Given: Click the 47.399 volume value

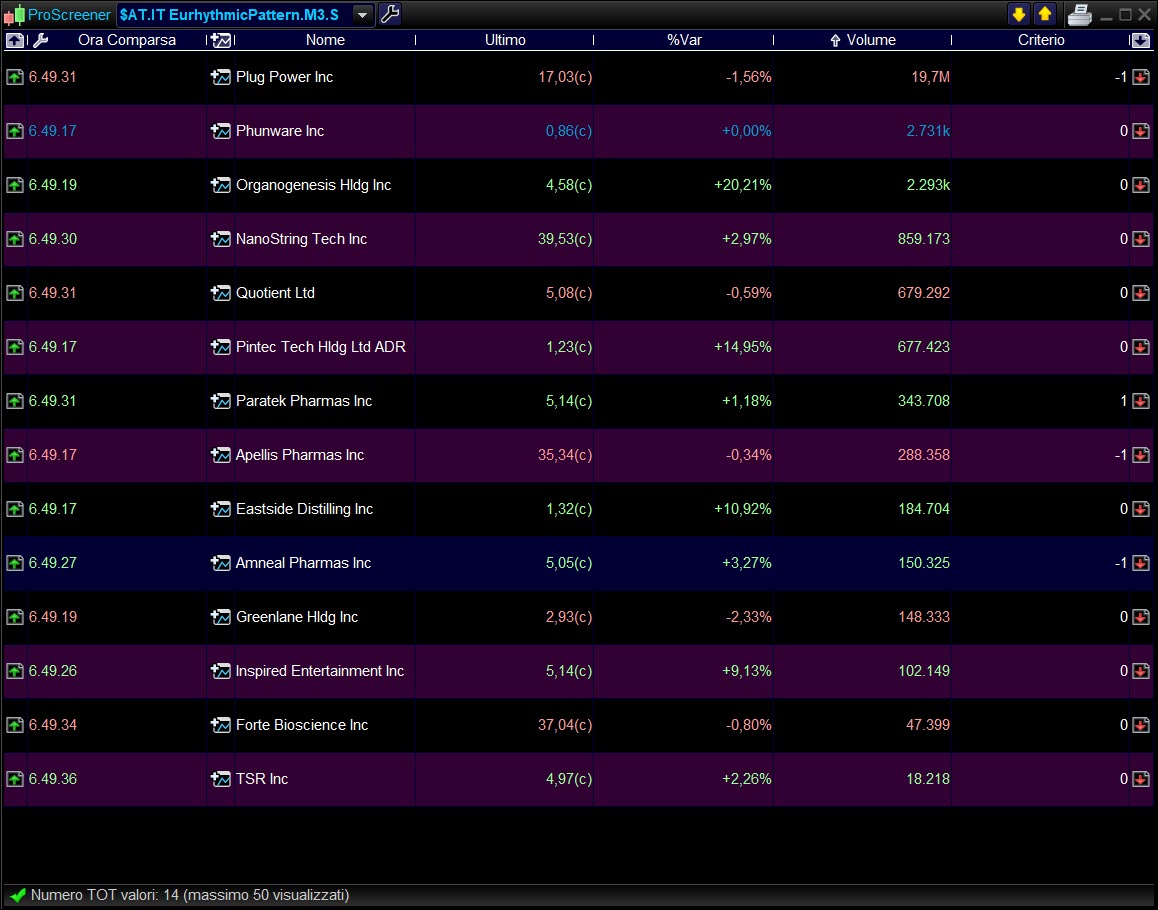Looking at the screenshot, I should point(928,724).
